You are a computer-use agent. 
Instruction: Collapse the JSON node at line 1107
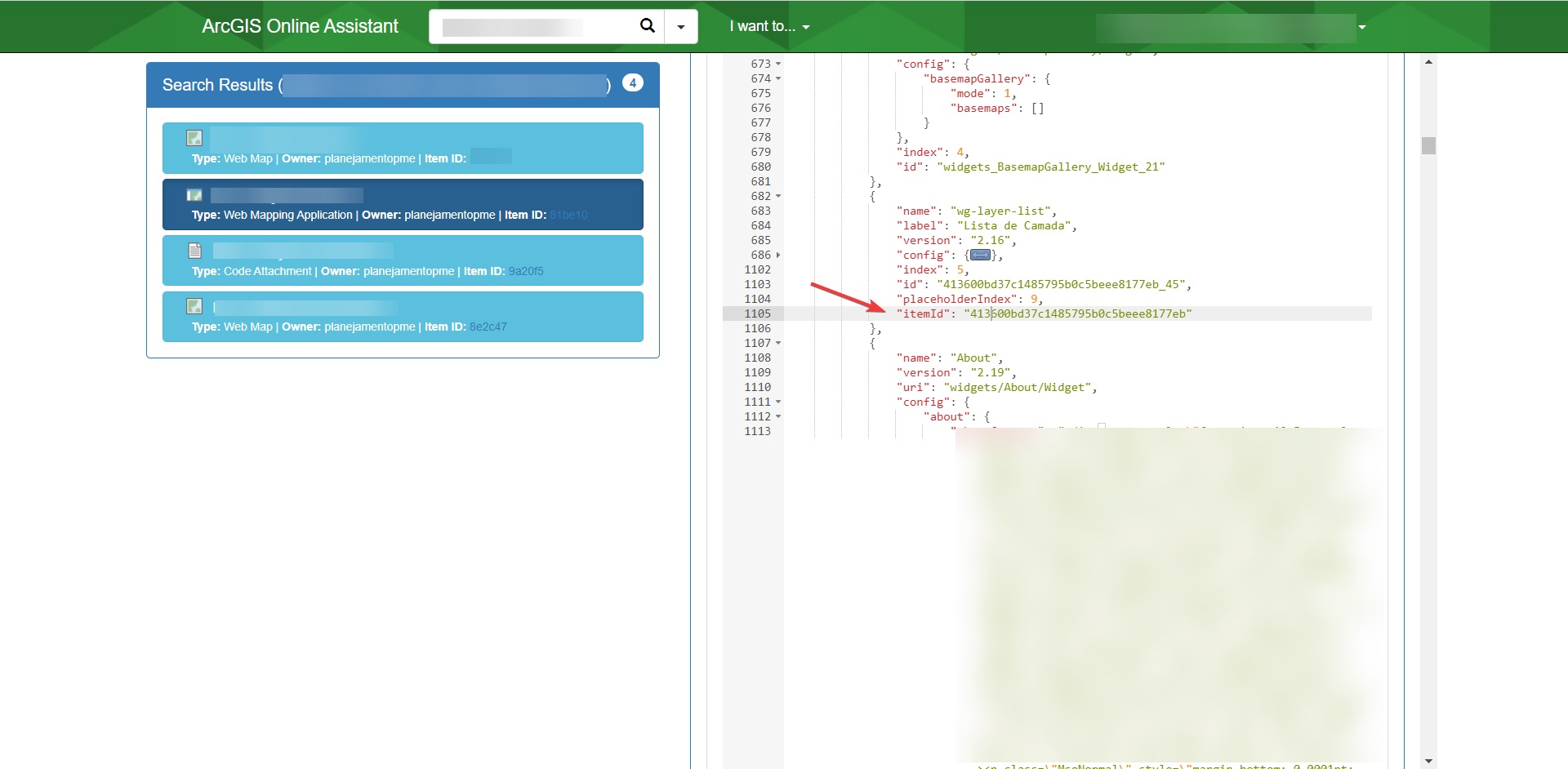coord(777,343)
